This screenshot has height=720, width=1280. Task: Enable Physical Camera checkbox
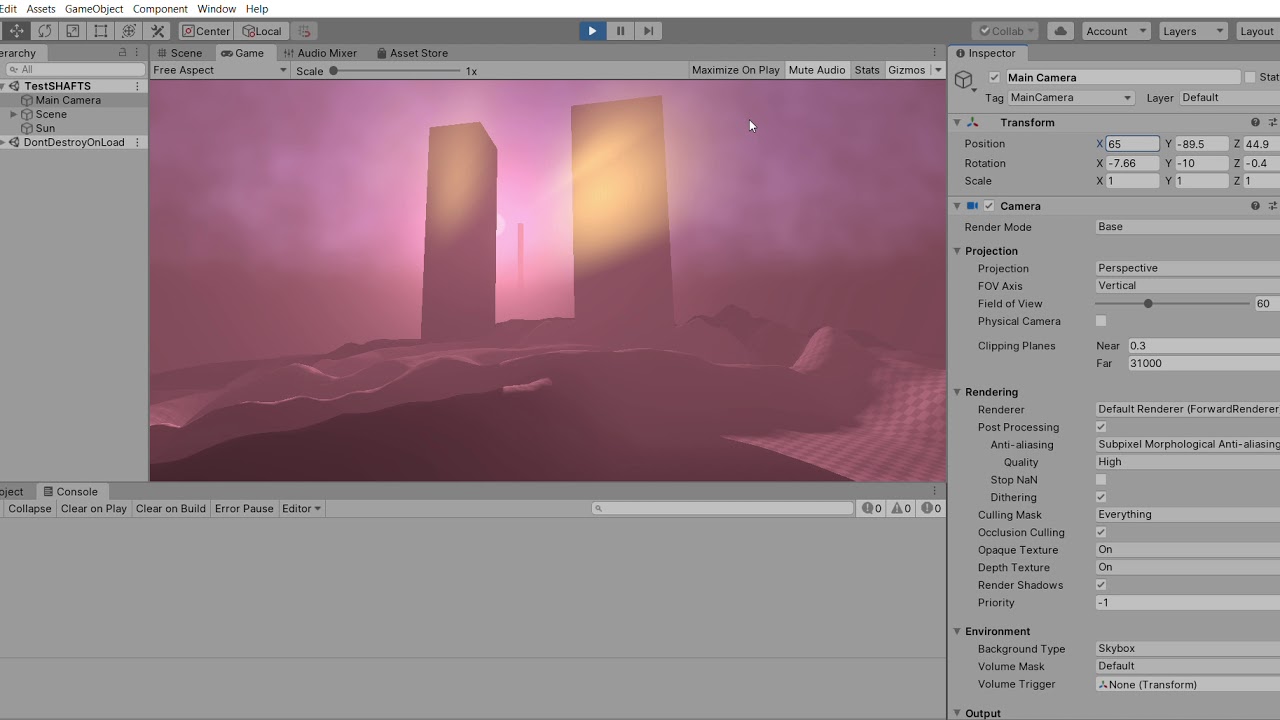pyautogui.click(x=1101, y=321)
